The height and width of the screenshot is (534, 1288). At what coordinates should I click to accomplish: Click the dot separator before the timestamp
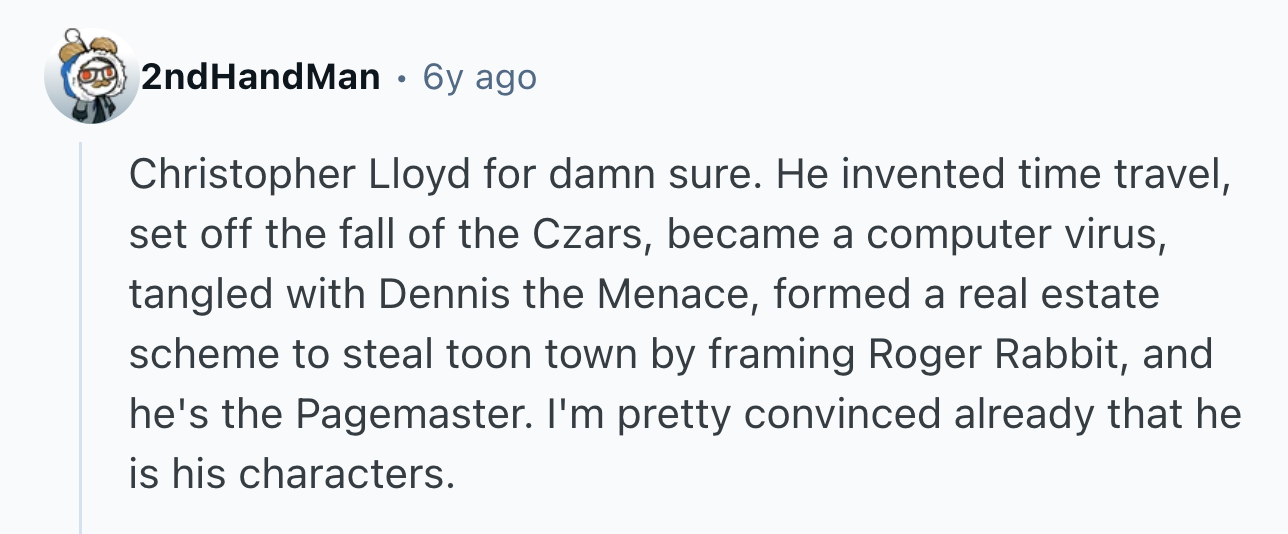[x=401, y=77]
